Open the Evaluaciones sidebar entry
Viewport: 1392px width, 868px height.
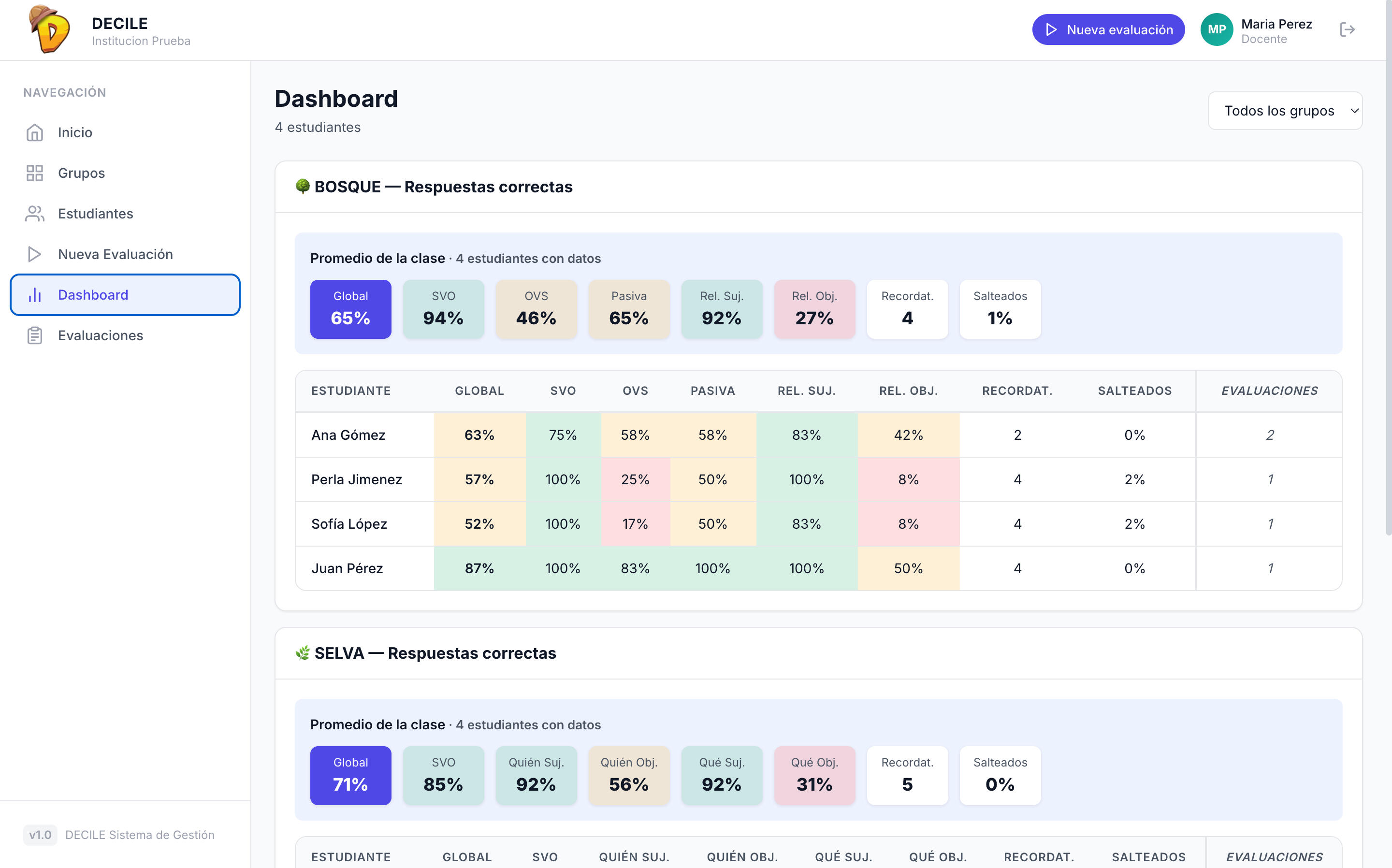tap(125, 335)
